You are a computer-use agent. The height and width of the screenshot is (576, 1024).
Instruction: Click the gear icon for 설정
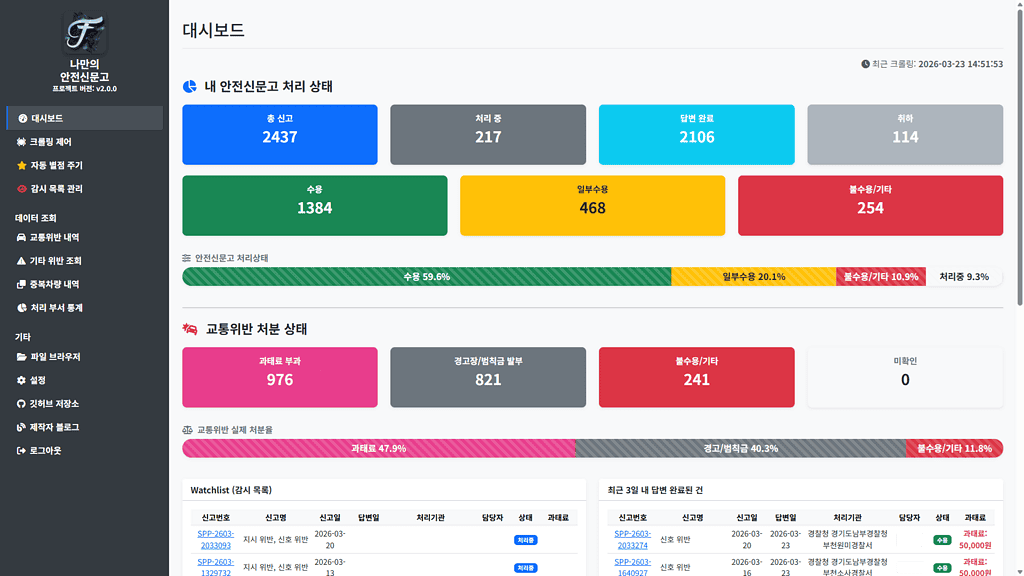click(22, 380)
